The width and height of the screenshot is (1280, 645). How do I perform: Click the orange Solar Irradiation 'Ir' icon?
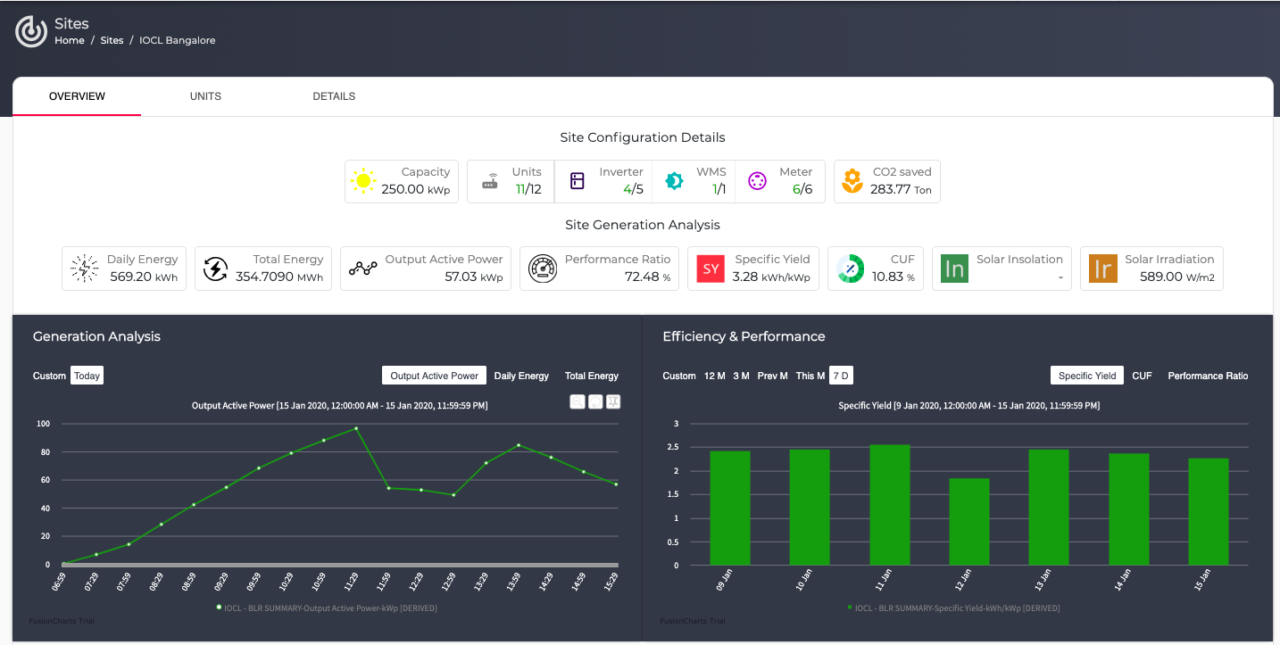[x=1101, y=268]
